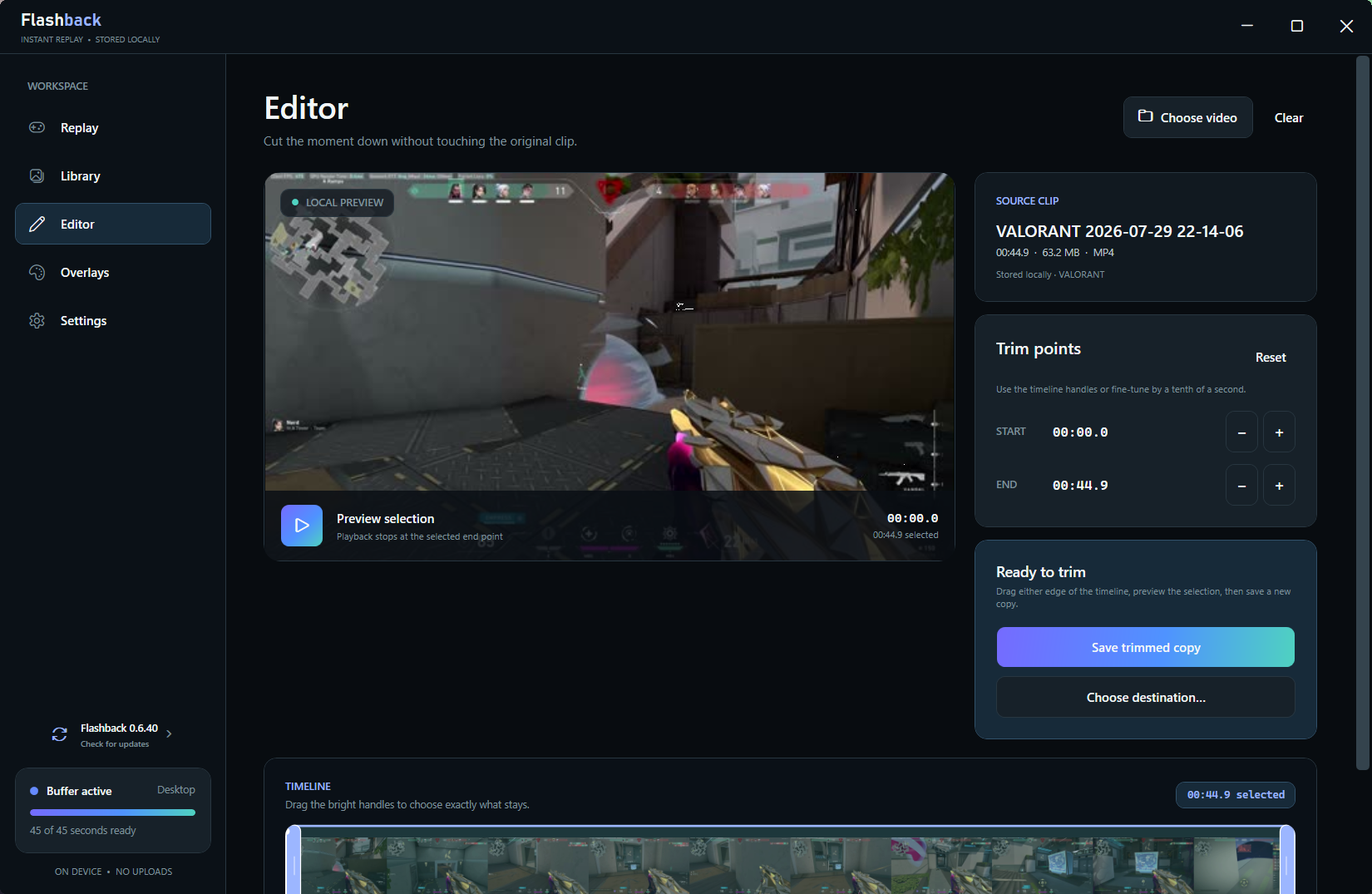Click the Flashback app title logo
This screenshot has height=894, width=1372.
[61, 20]
